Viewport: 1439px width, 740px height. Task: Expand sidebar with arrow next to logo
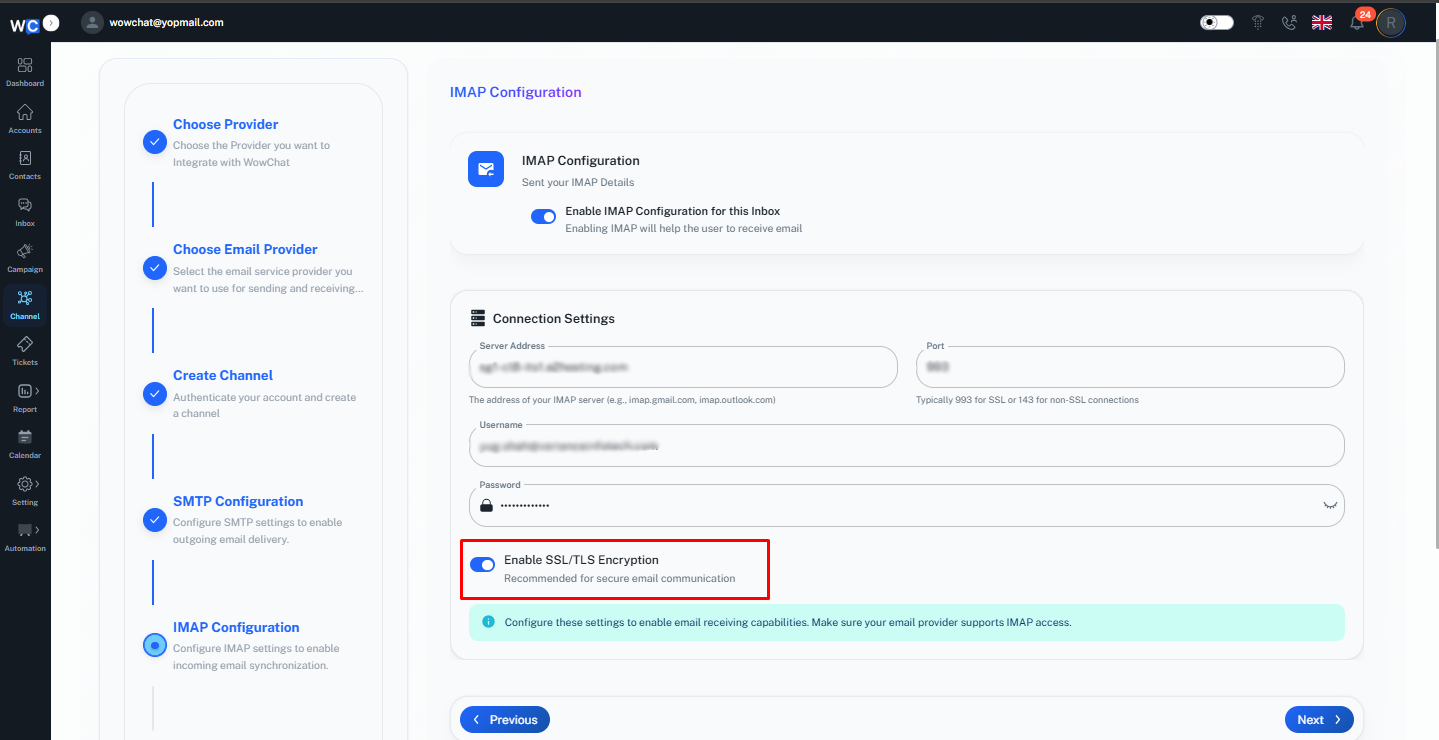click(51, 22)
